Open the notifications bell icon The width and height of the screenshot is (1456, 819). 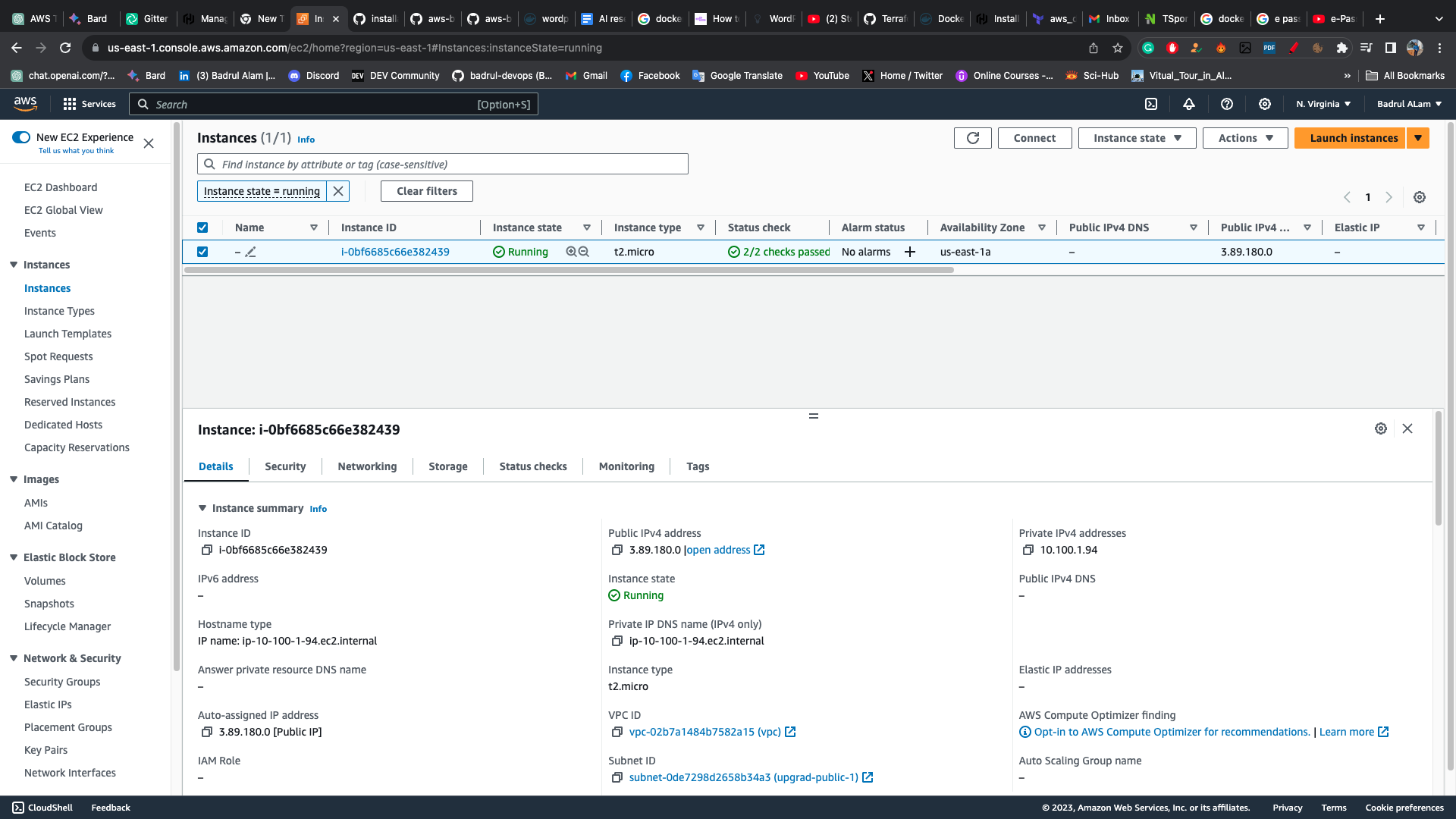click(1189, 104)
